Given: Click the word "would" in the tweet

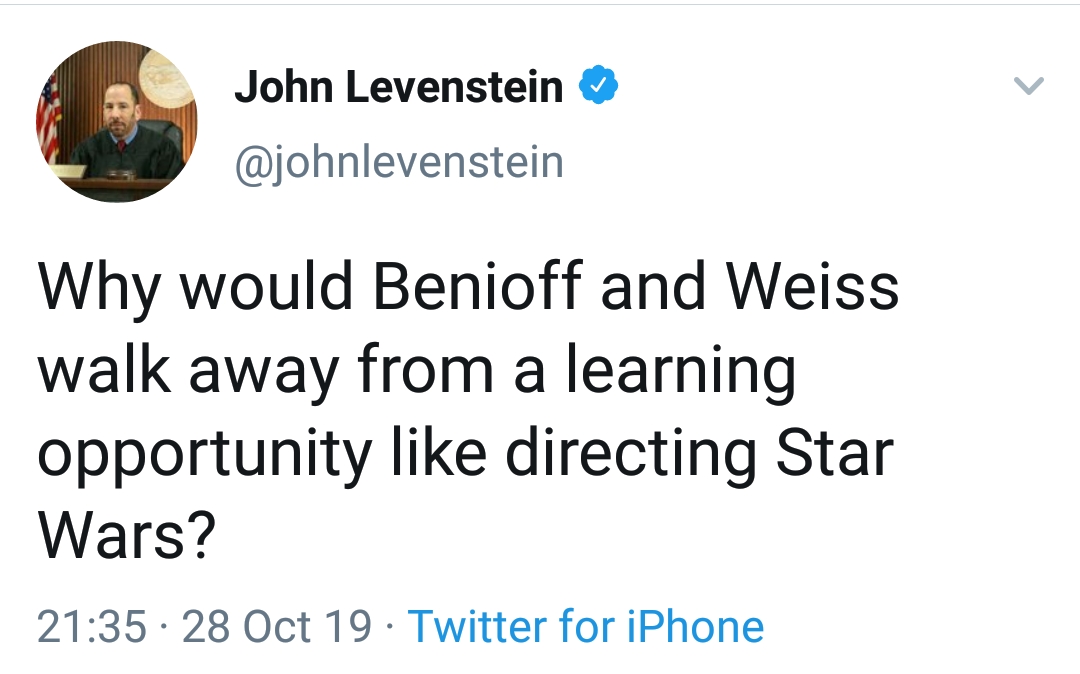Looking at the screenshot, I should [266, 287].
